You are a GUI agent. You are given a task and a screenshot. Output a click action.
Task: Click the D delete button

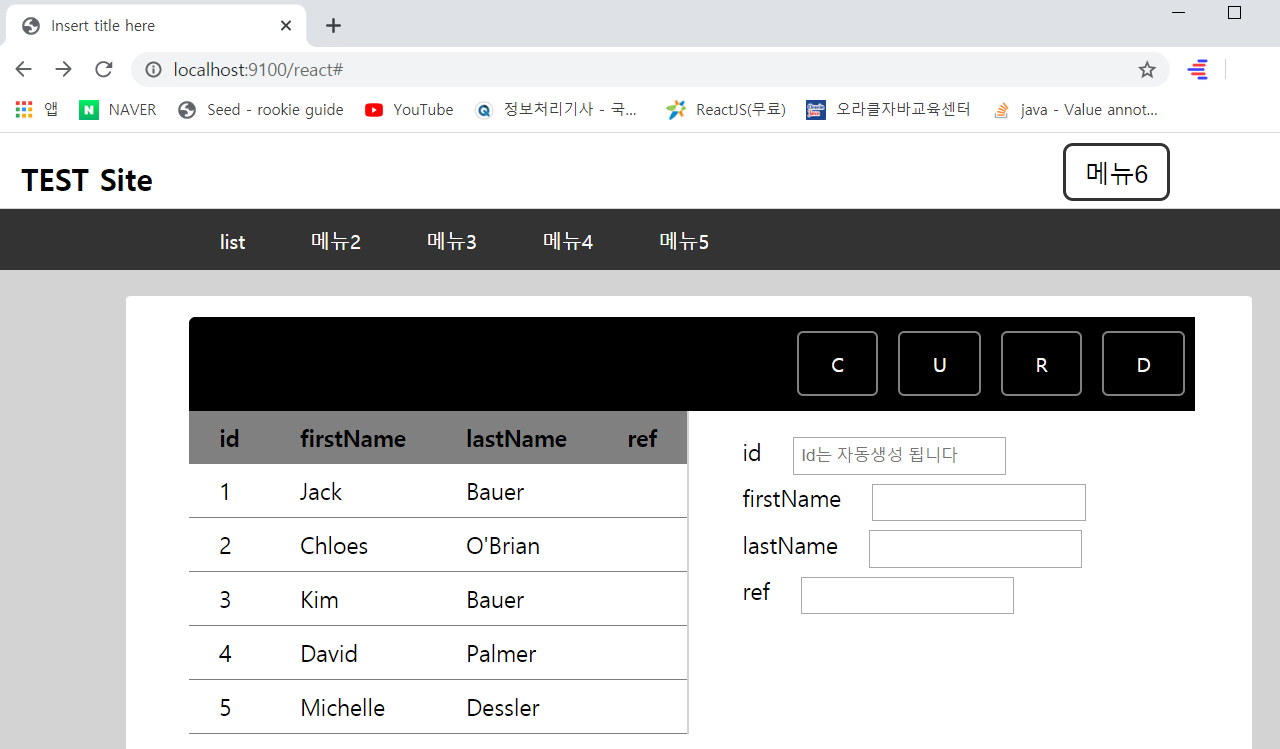1143,363
